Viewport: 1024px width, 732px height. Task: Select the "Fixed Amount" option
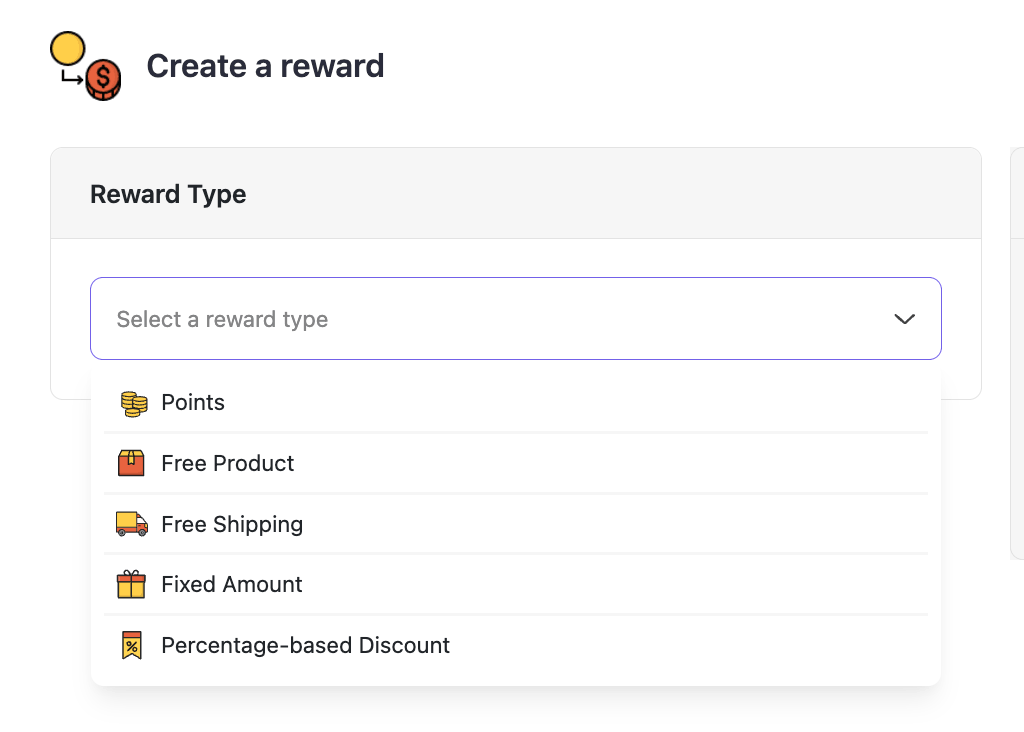pyautogui.click(x=232, y=584)
